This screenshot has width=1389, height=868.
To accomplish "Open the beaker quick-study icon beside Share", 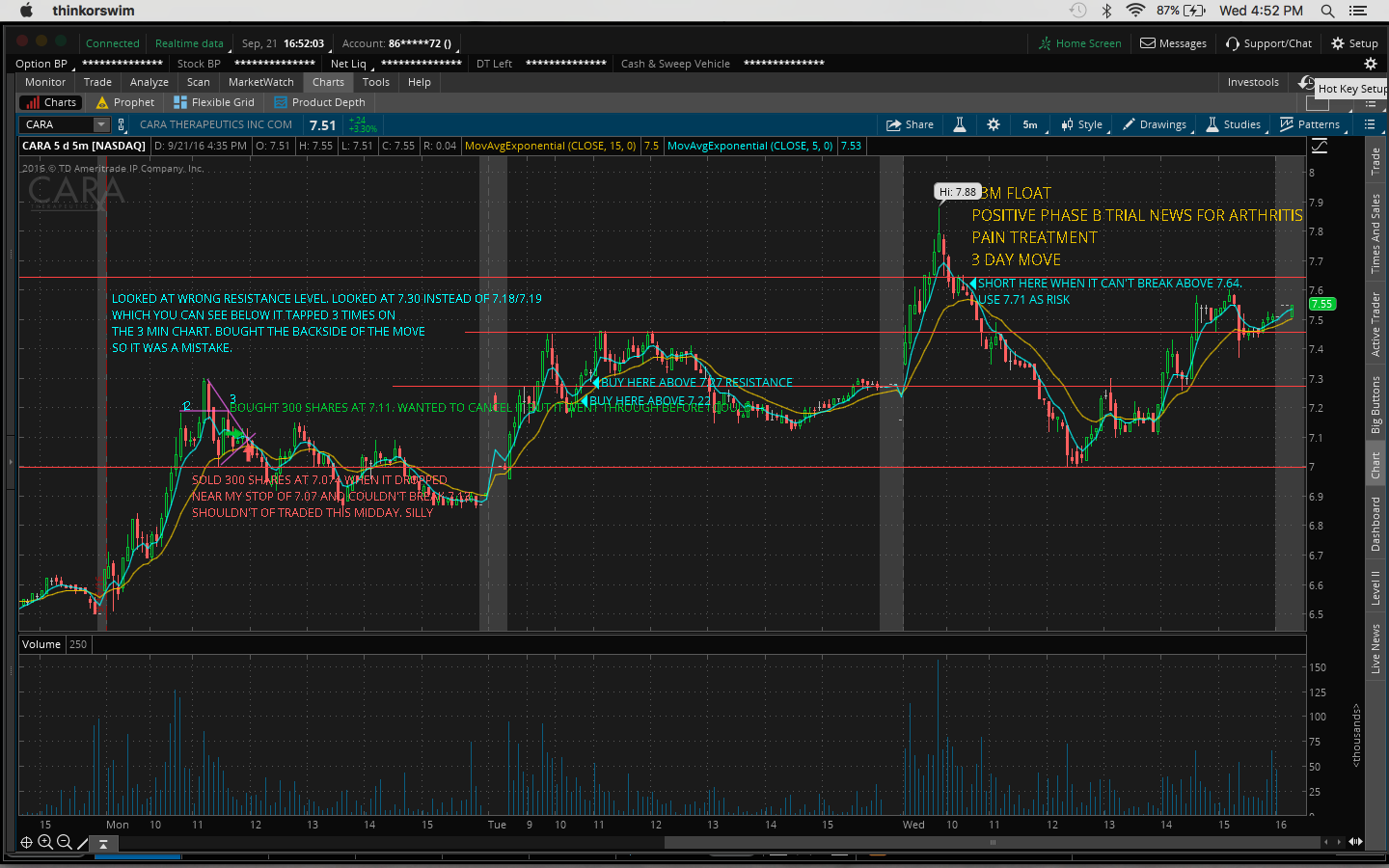I will click(960, 124).
